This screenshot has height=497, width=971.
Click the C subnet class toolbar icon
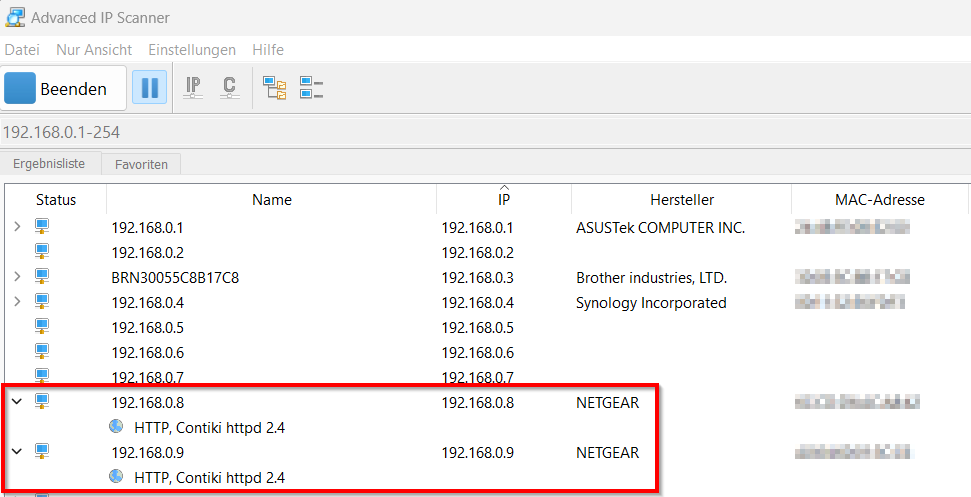tap(230, 87)
